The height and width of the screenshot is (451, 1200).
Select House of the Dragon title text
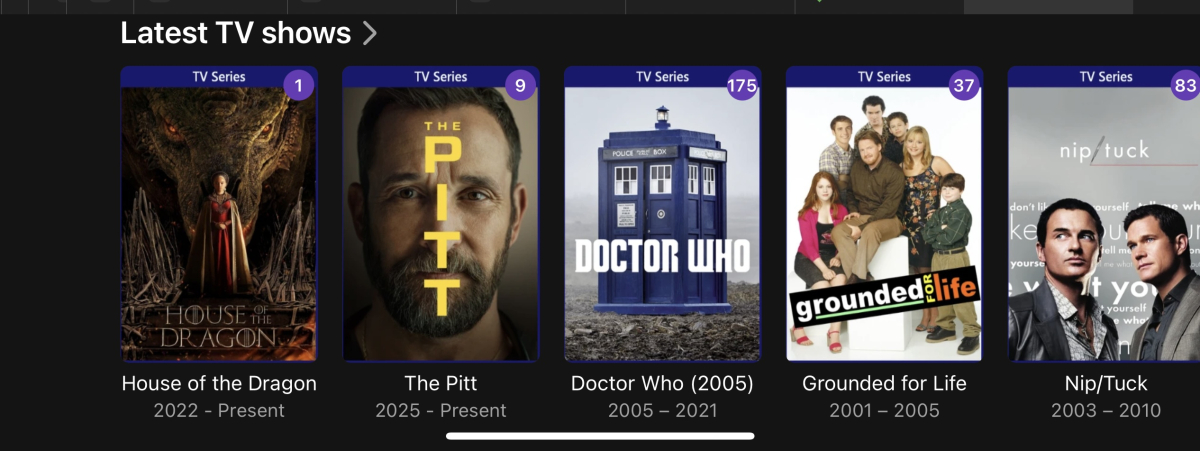[x=219, y=384]
